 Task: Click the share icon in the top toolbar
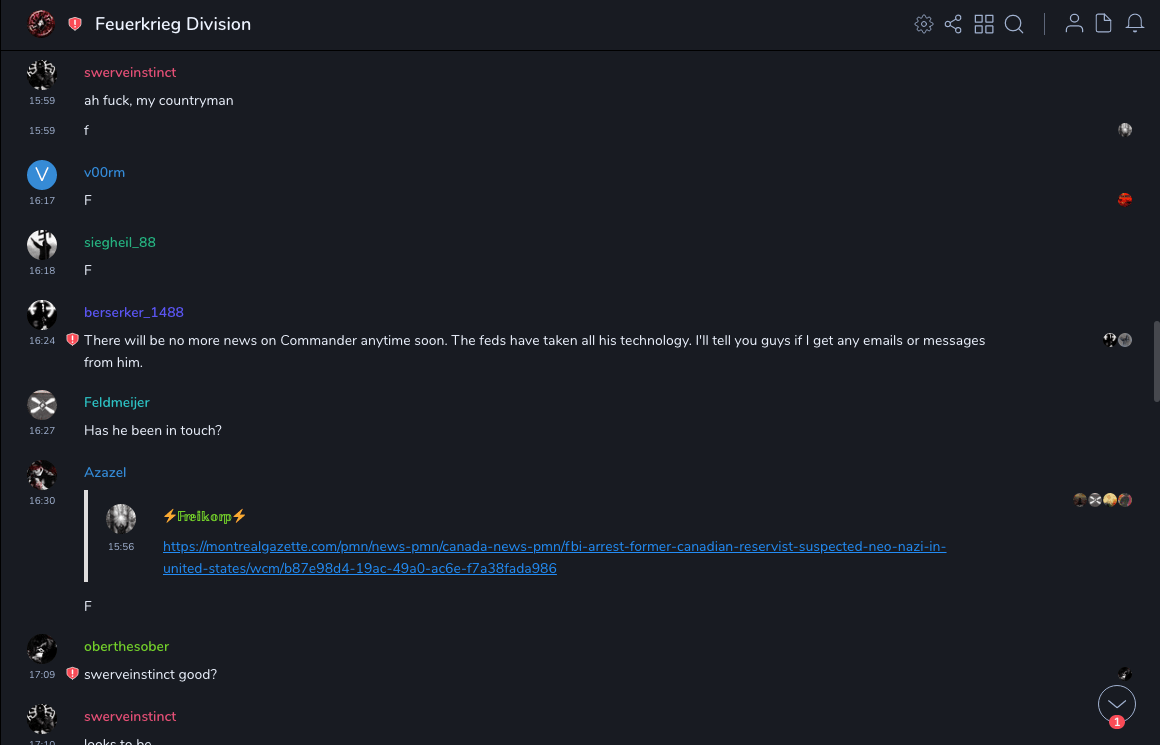pos(953,24)
